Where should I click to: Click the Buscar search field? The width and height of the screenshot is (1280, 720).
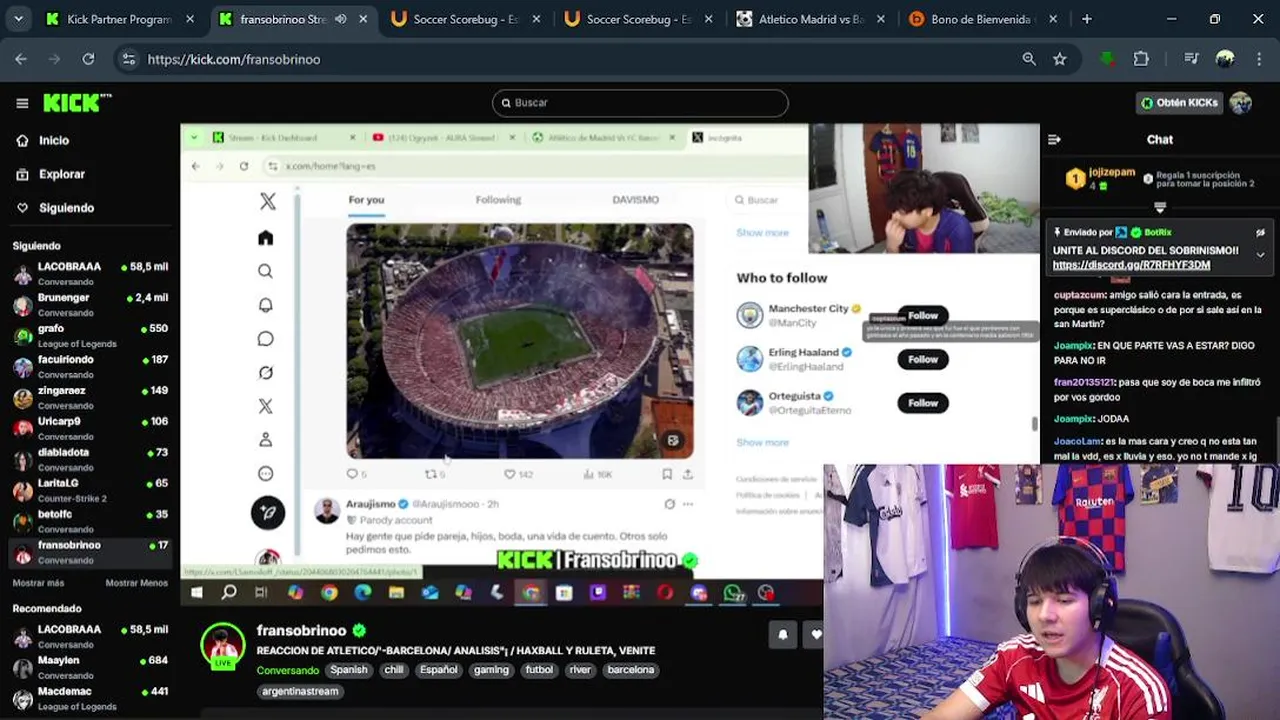(x=640, y=103)
